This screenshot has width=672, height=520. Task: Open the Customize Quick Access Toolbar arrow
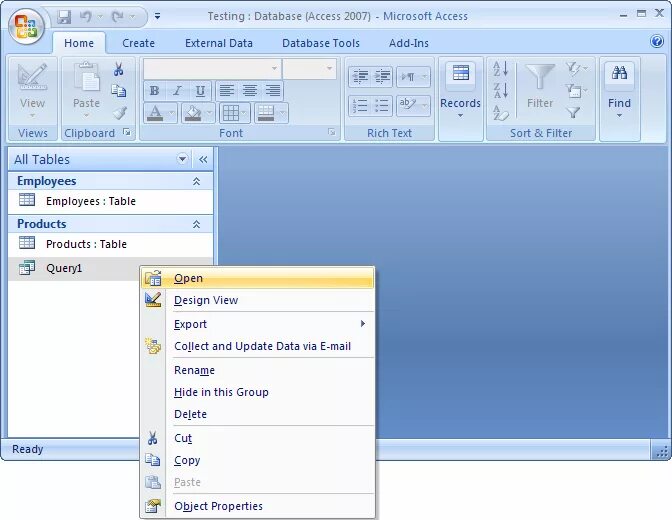pos(157,16)
